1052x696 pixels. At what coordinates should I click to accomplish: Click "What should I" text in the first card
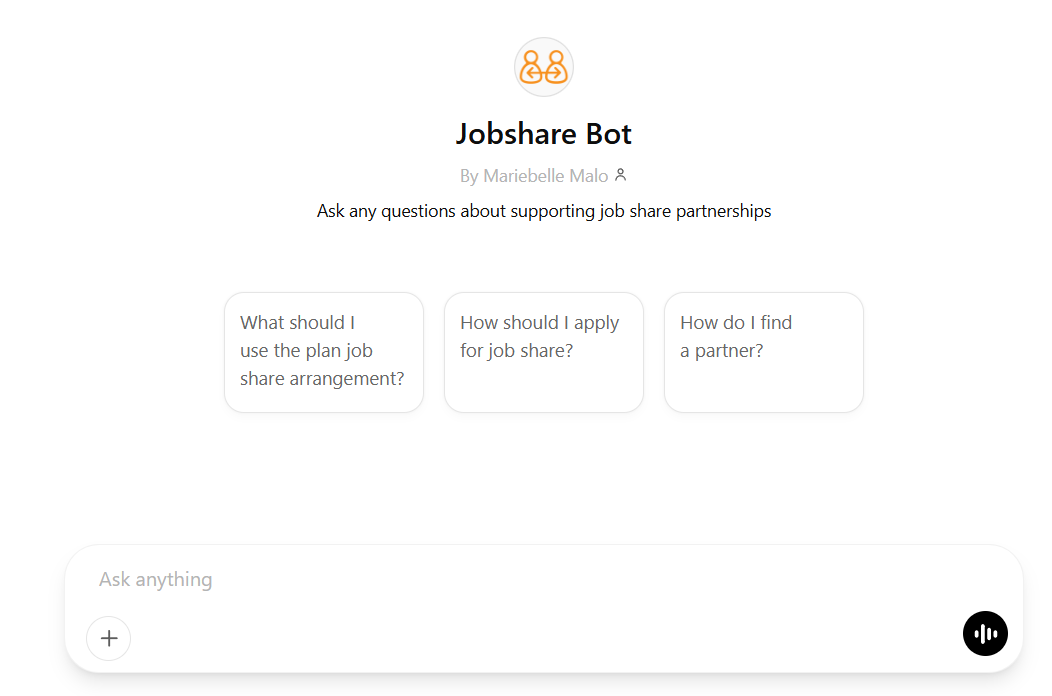(297, 322)
